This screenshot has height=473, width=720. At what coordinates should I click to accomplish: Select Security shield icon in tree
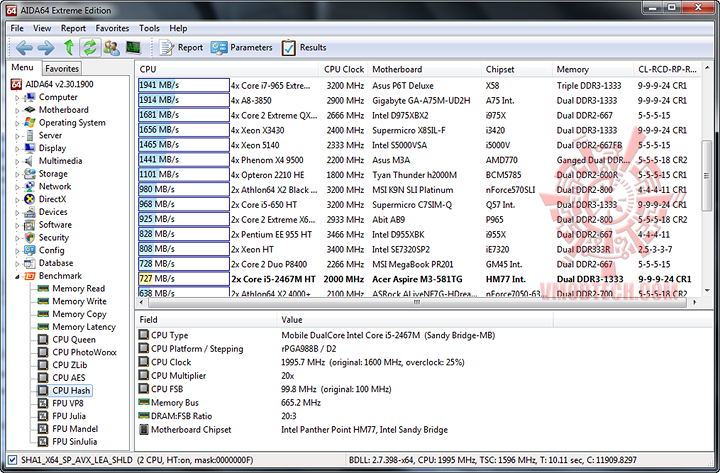[30, 237]
